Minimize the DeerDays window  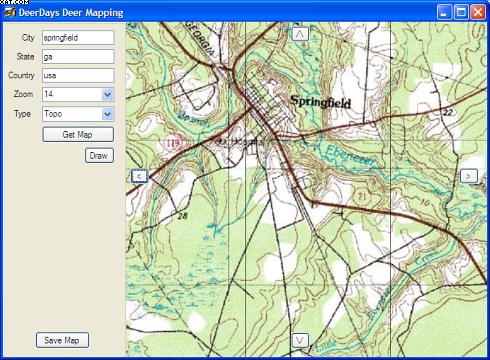point(444,12)
